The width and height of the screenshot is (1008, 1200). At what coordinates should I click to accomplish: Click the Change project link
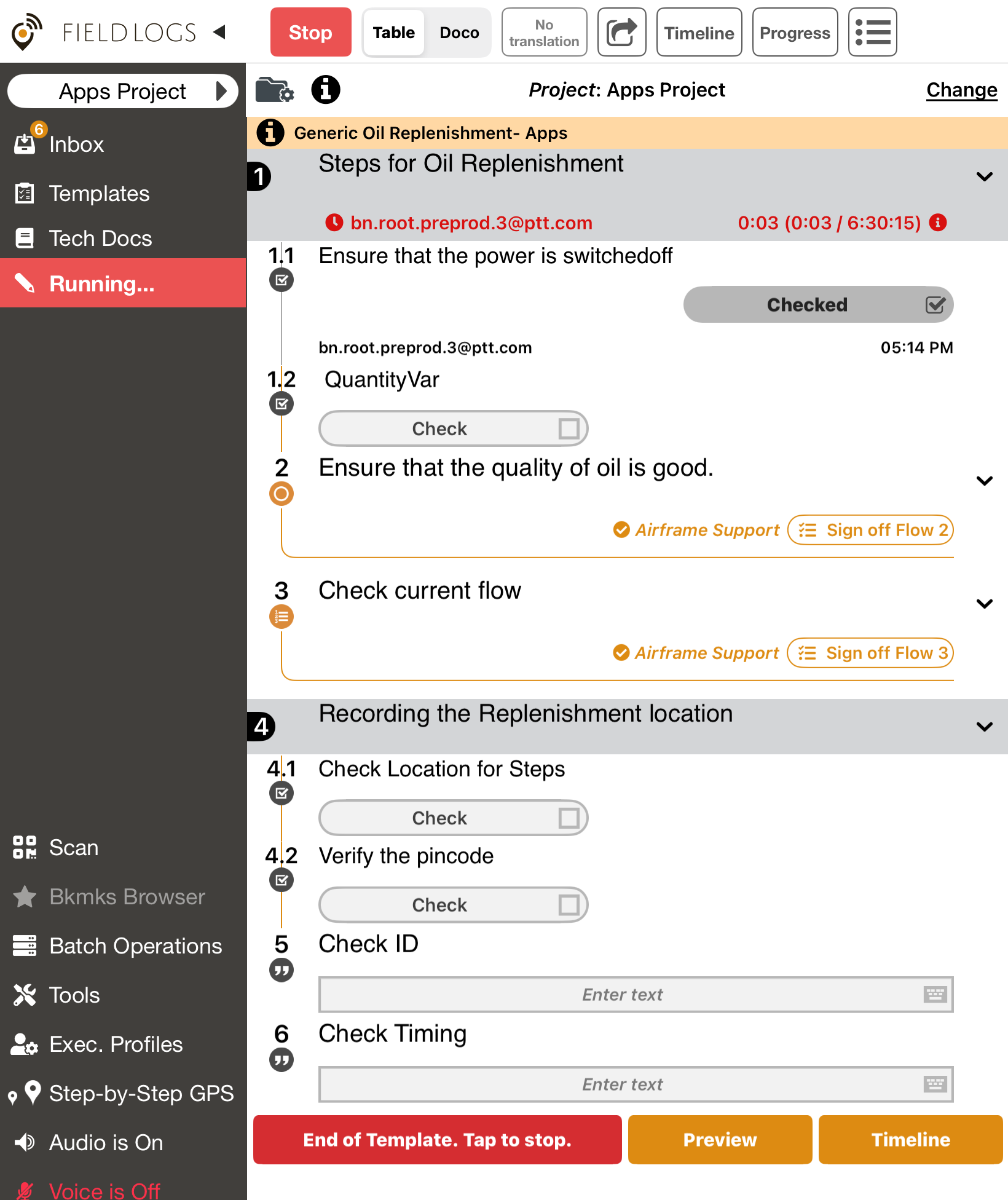tap(961, 90)
